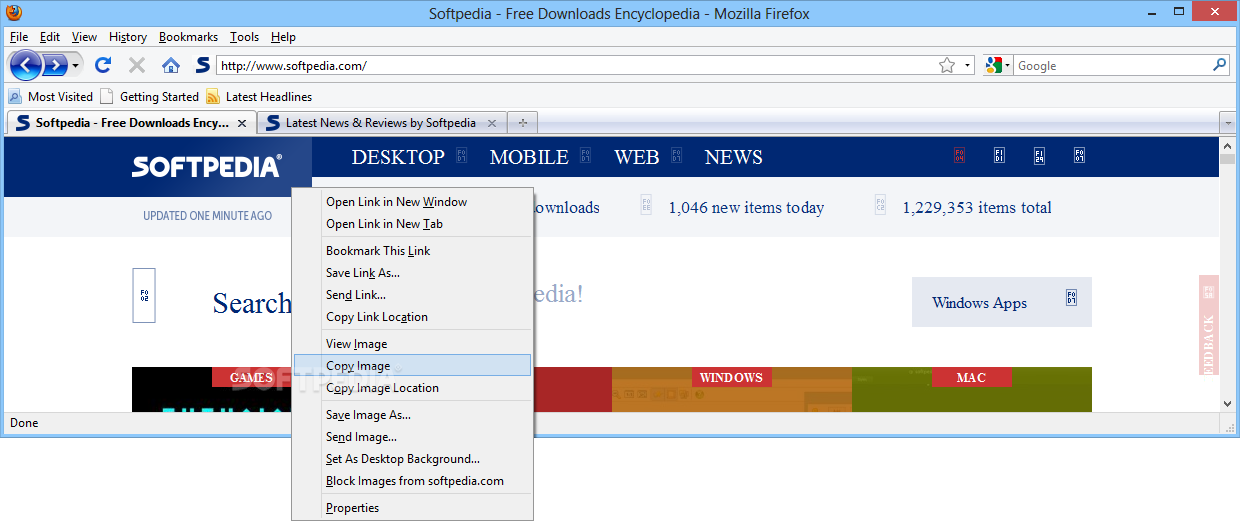Switch to Latest News & Reviews tab
This screenshot has width=1240, height=521.
[x=381, y=123]
